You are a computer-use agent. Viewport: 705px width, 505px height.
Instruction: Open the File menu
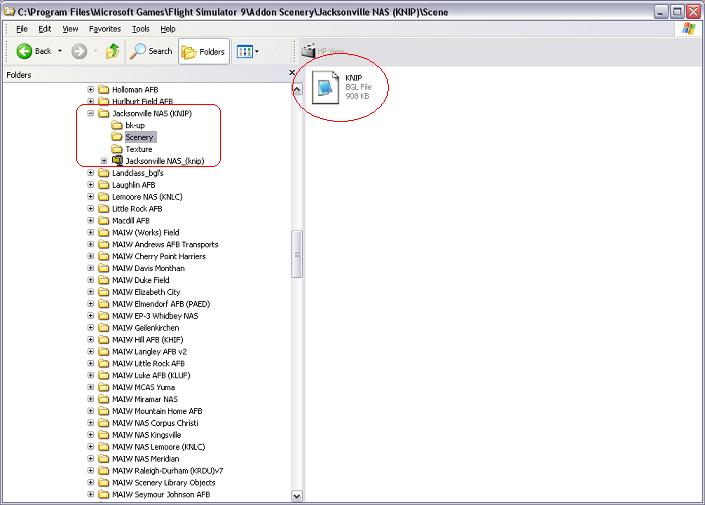[x=22, y=29]
